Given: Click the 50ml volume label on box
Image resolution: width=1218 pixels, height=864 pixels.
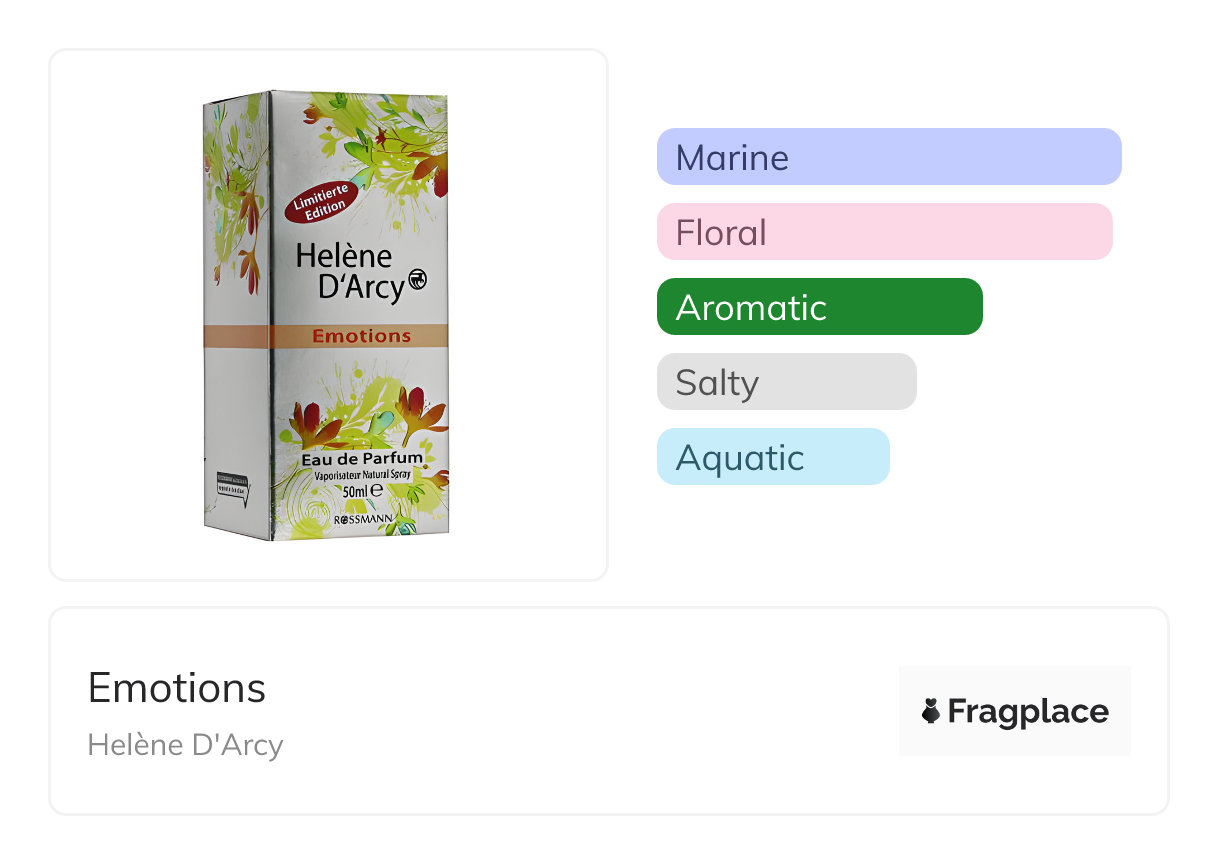Looking at the screenshot, I should 362,492.
